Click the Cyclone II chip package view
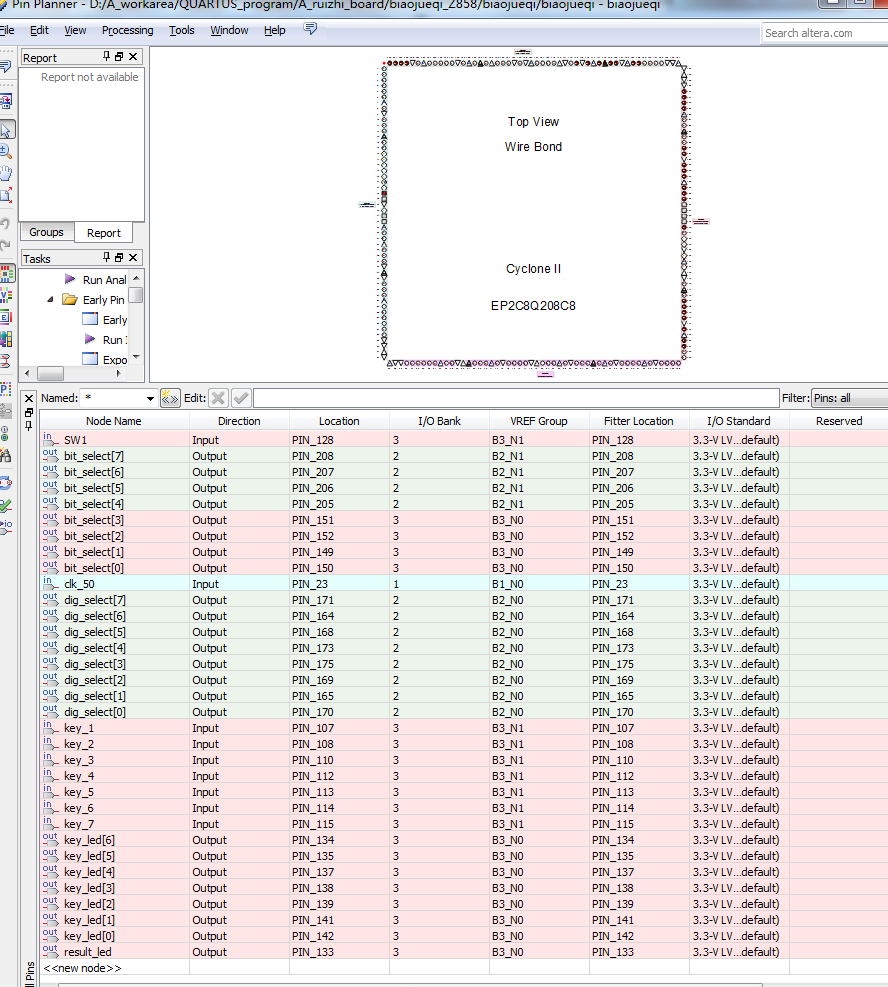This screenshot has width=888, height=987. [x=534, y=213]
